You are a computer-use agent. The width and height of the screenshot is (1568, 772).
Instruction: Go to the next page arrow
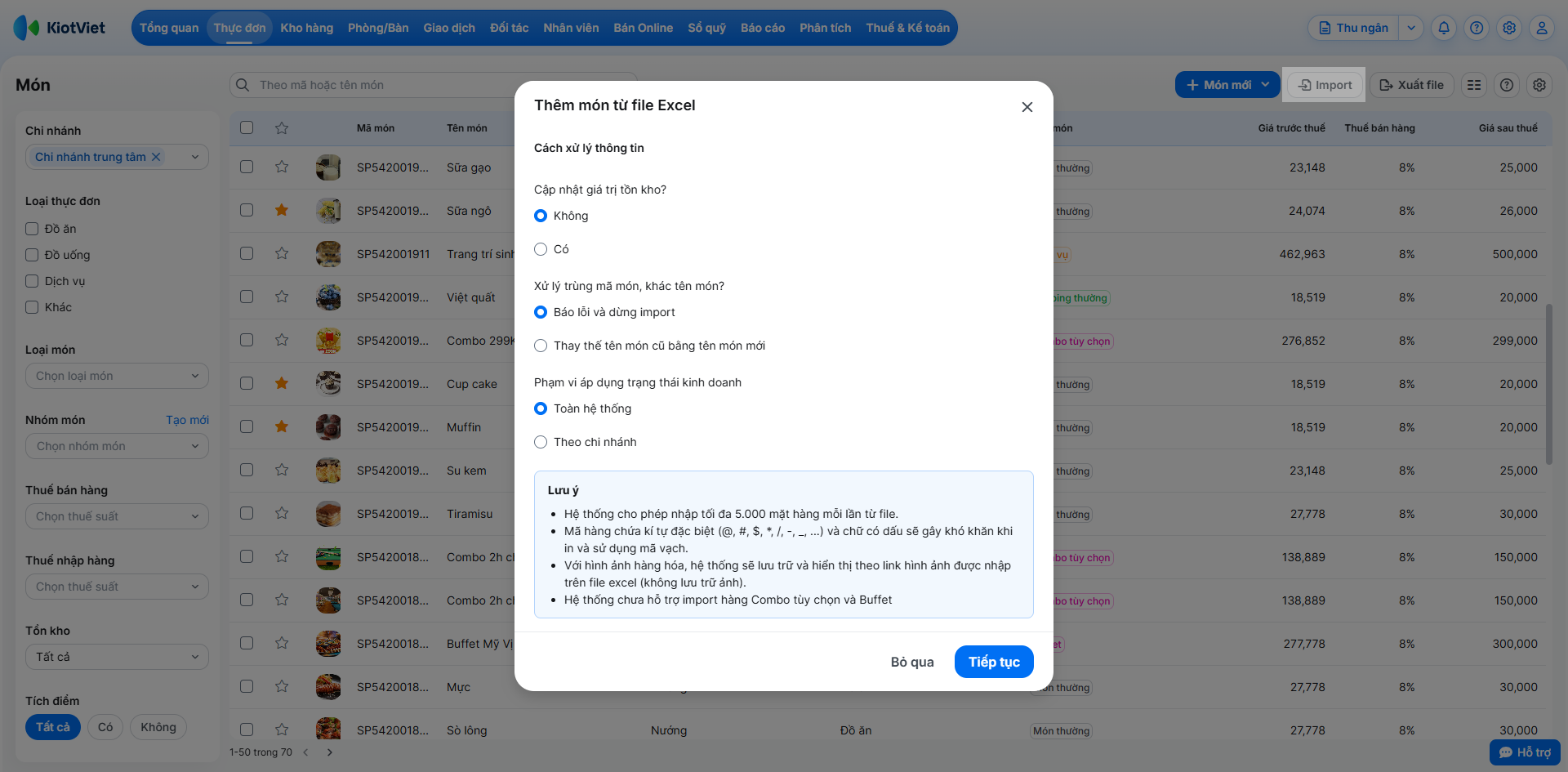click(x=330, y=752)
